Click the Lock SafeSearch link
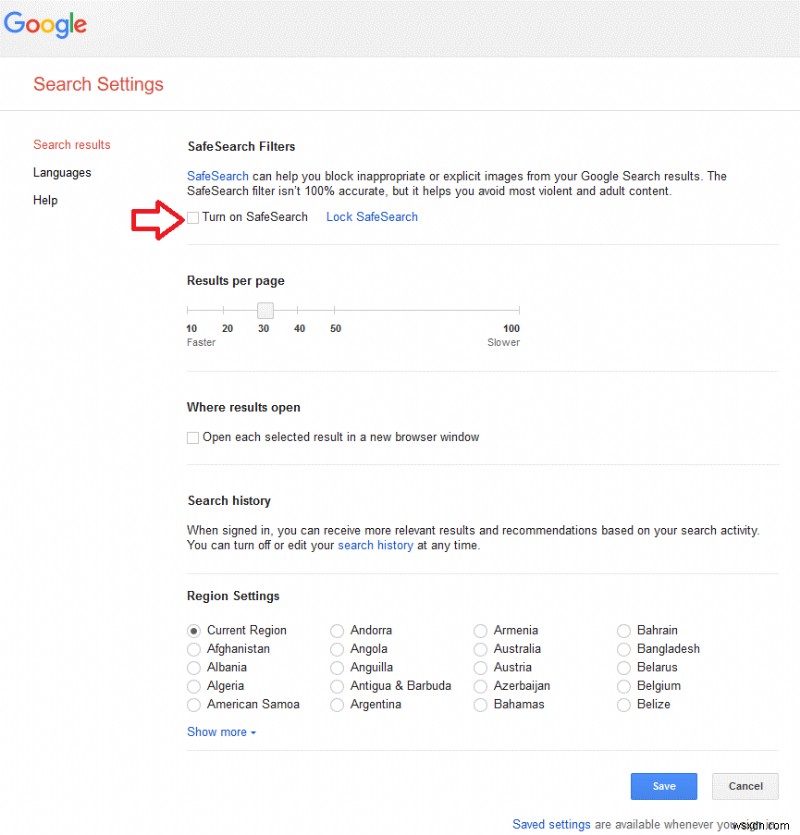The width and height of the screenshot is (800, 835). [x=371, y=217]
